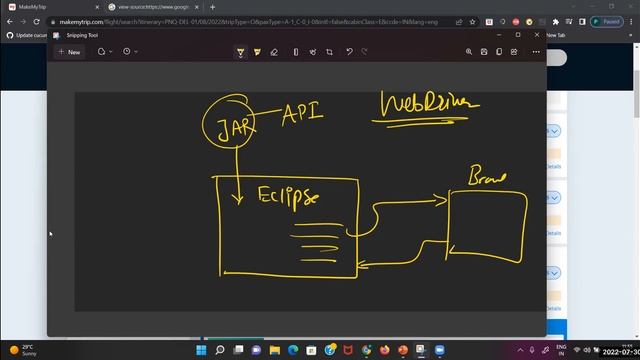Share this page from the address bar

click(459, 22)
